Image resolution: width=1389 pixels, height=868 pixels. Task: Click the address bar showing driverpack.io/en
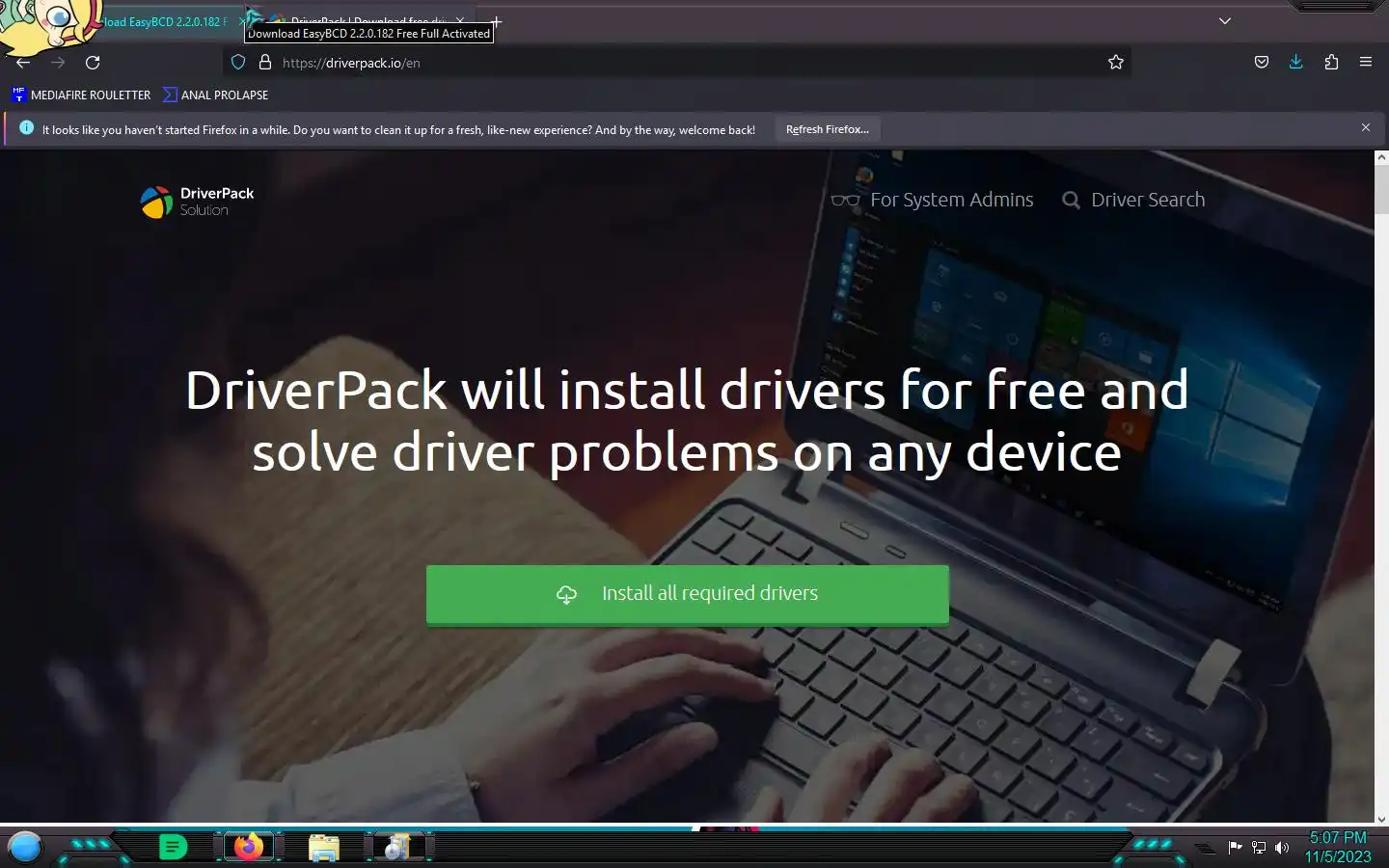675,63
